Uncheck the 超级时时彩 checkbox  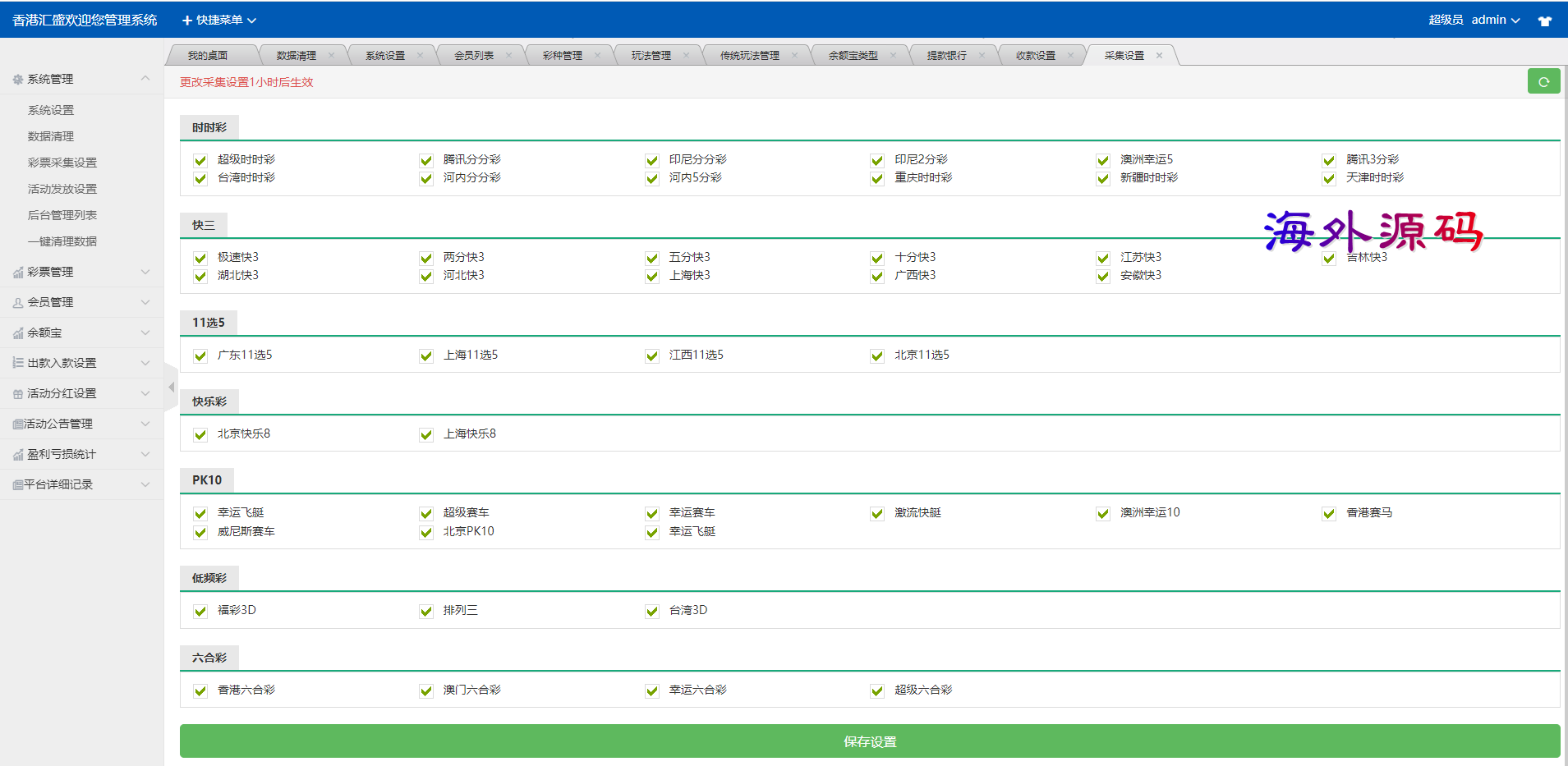200,160
